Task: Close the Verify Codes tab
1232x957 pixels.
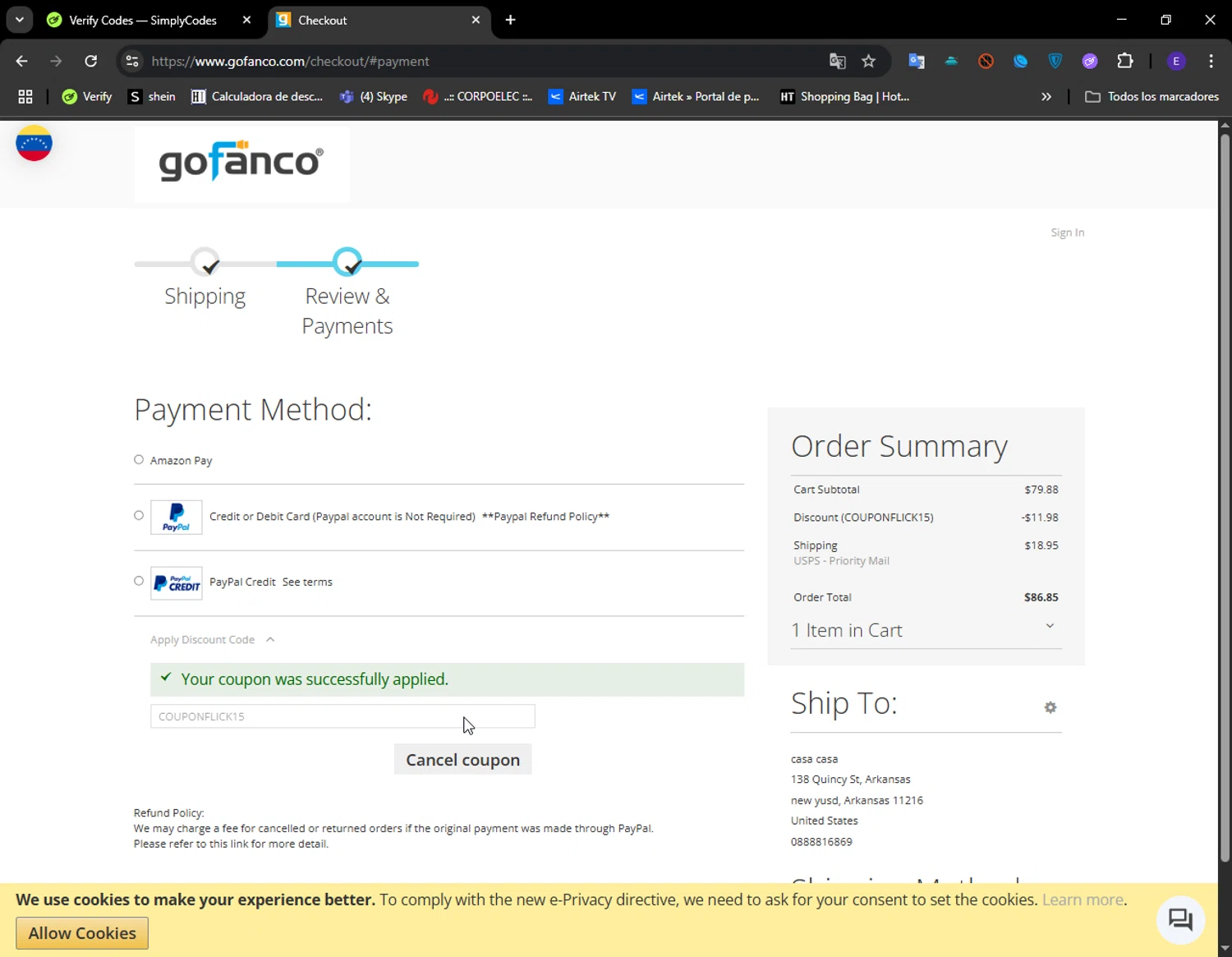Action: (246, 20)
